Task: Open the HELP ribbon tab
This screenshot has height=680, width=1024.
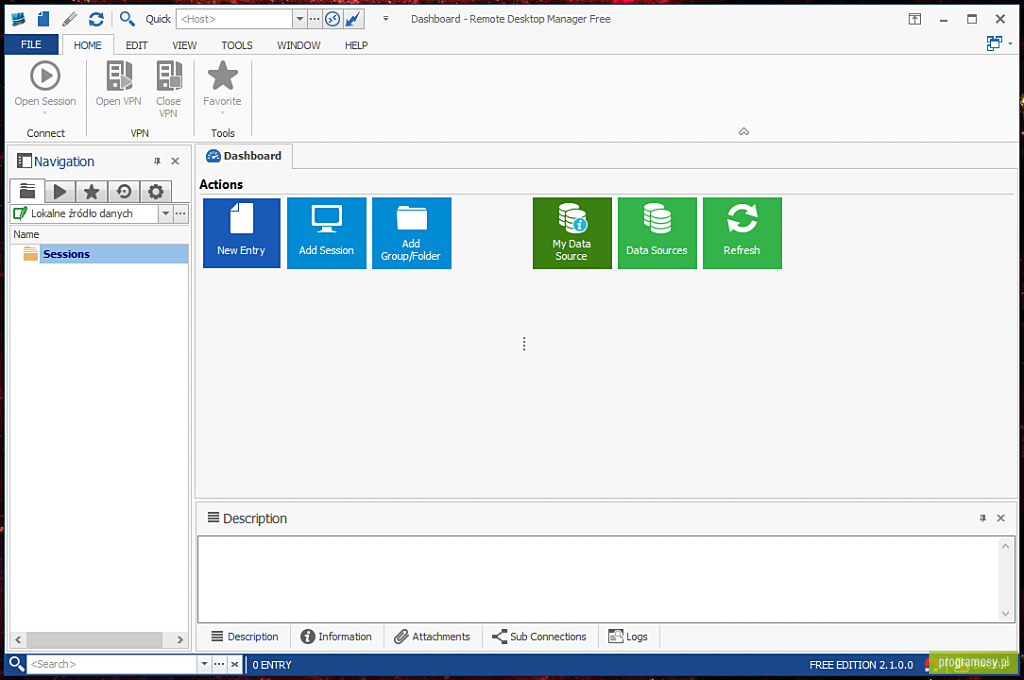Action: (356, 45)
